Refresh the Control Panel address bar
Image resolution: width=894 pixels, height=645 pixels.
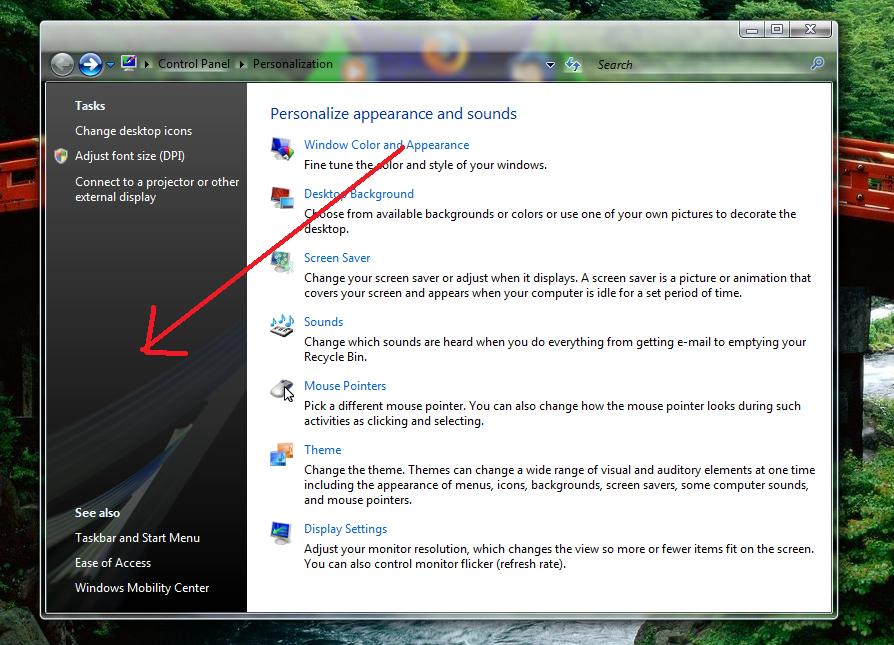click(x=572, y=64)
